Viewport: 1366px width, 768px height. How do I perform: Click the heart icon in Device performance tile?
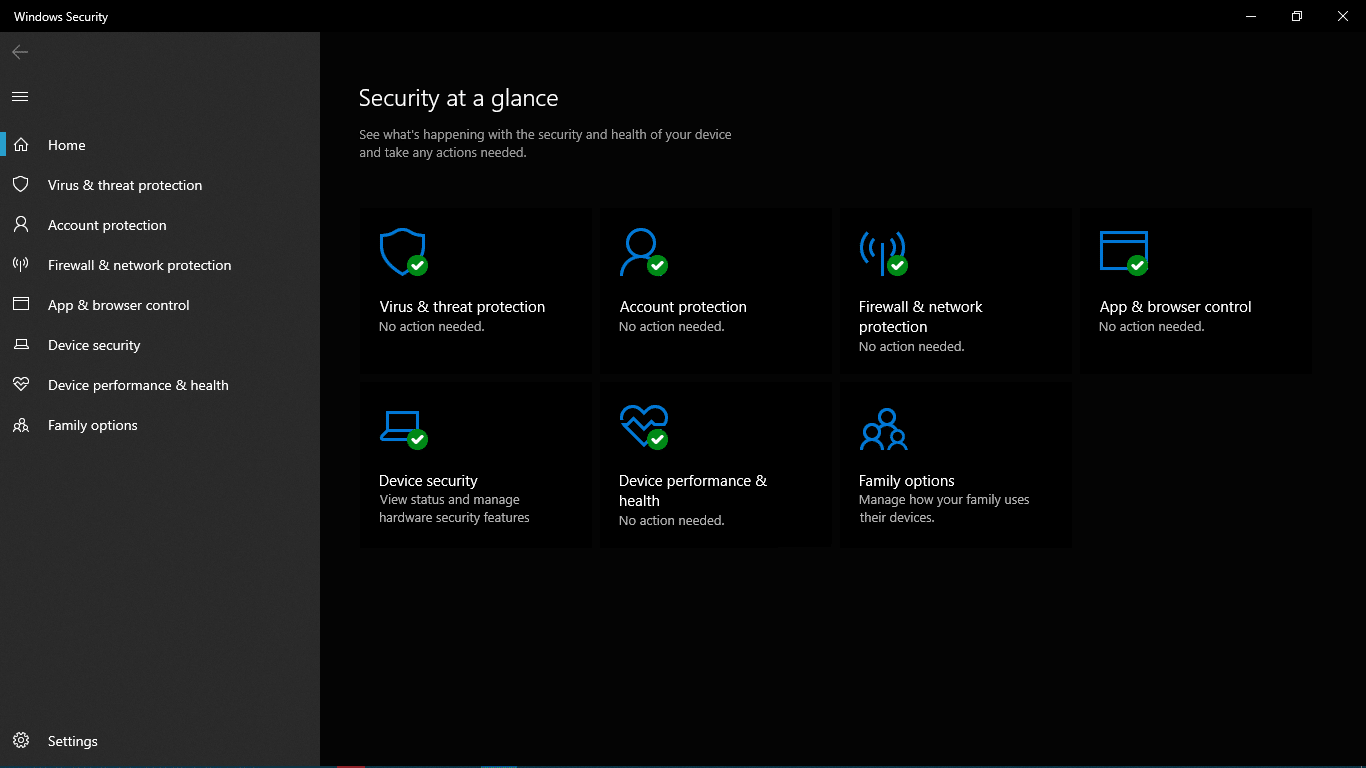(643, 425)
